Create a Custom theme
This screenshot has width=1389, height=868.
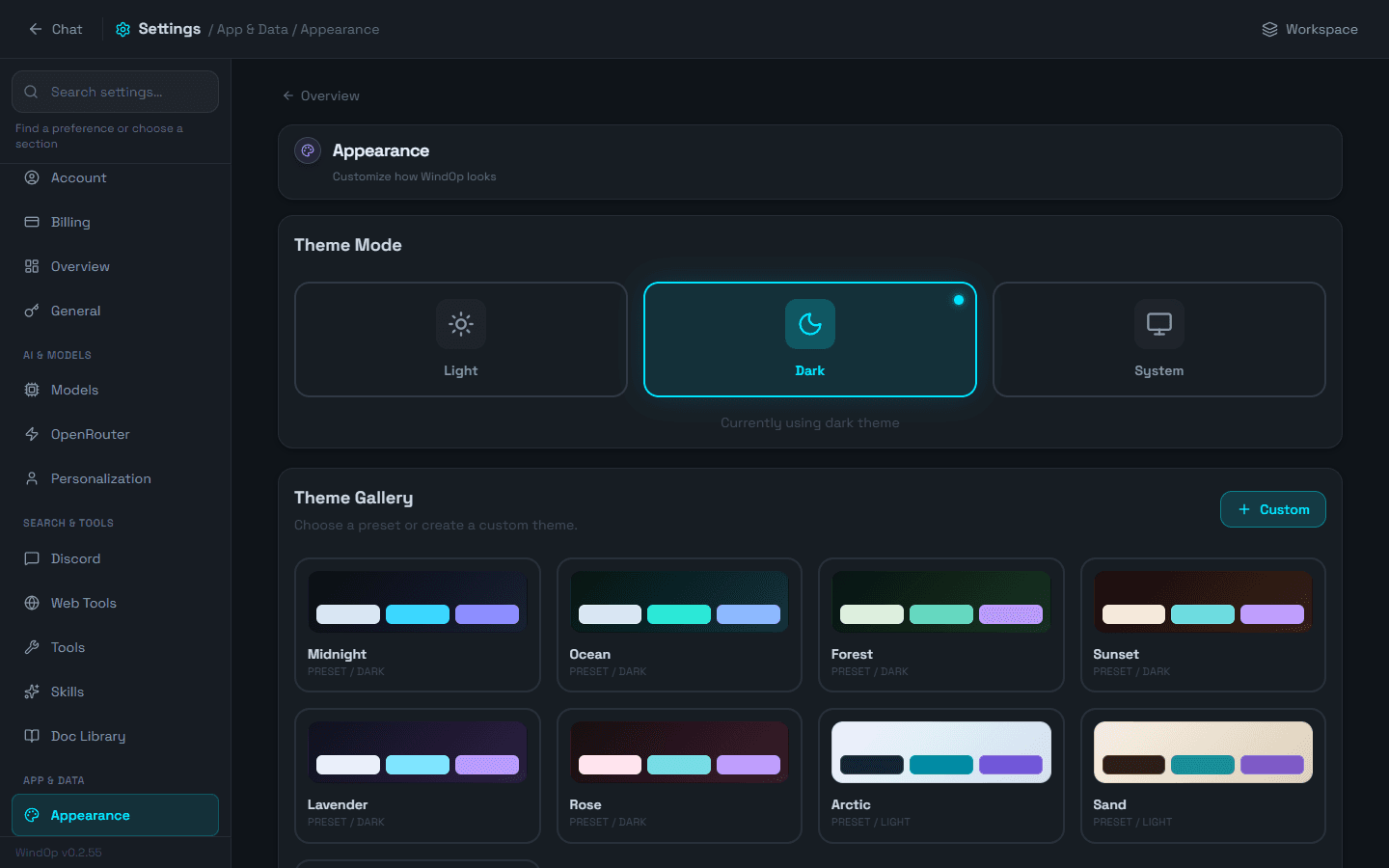[x=1273, y=509]
